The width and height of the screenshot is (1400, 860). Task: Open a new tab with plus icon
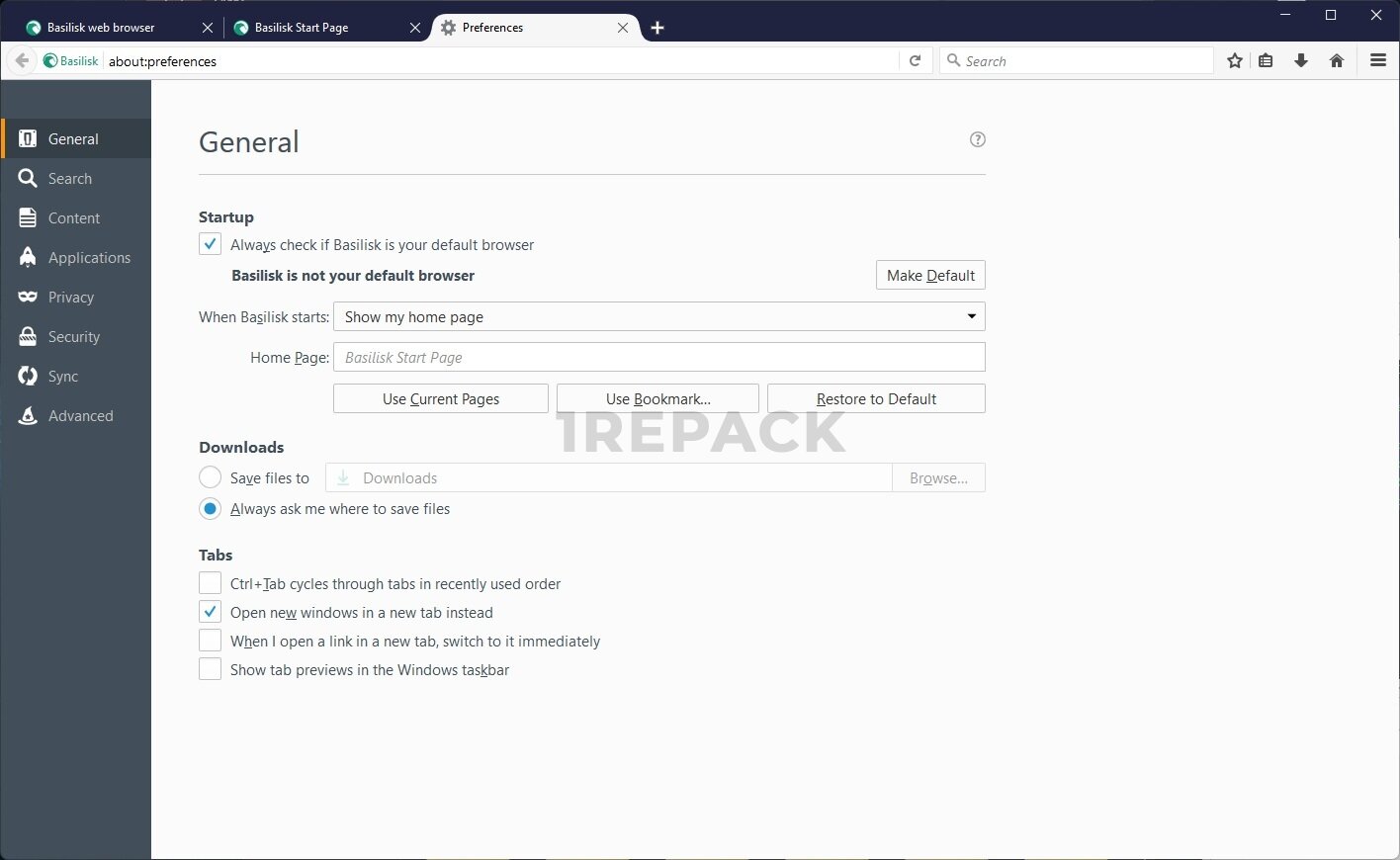(x=657, y=28)
